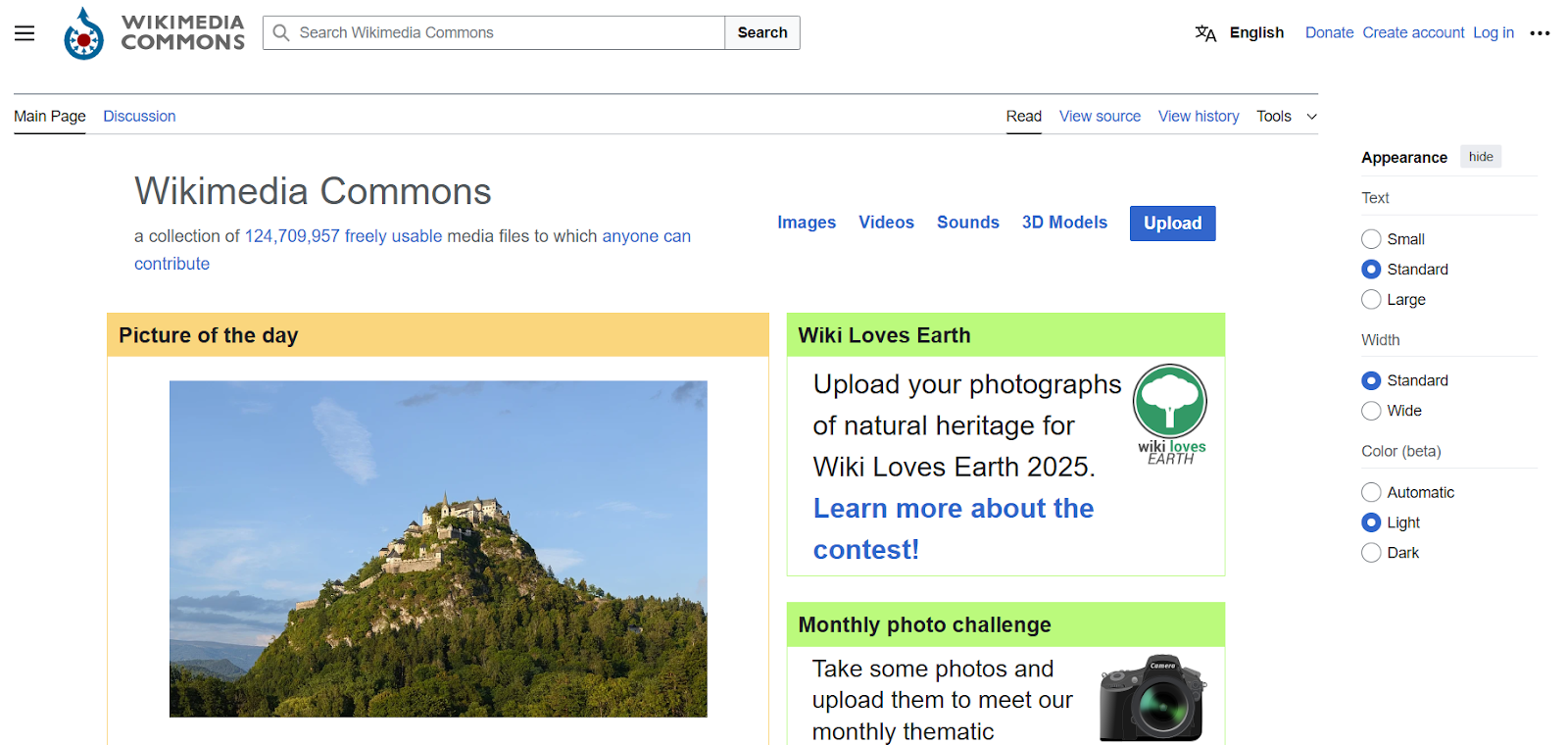The image size is (1568, 745).
Task: Expand the Tools dropdown
Action: point(1287,116)
